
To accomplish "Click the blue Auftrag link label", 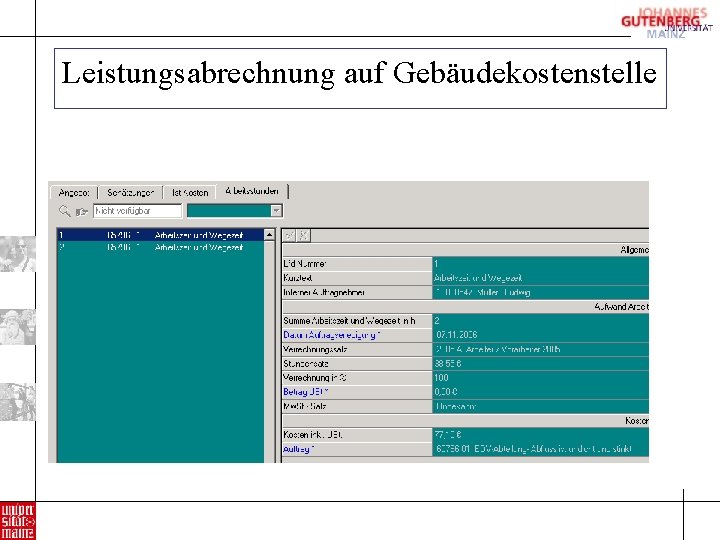I will (x=298, y=449).
